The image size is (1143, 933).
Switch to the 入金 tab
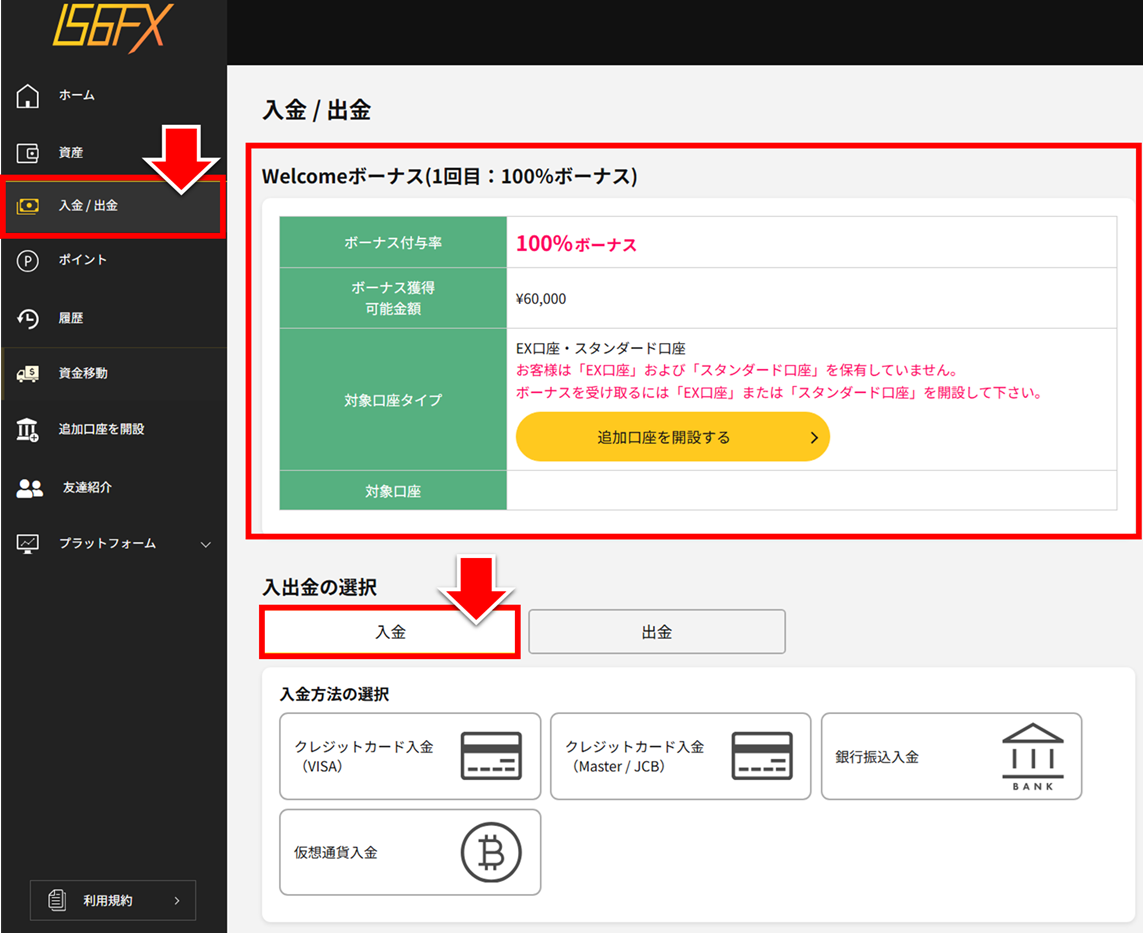coord(390,632)
